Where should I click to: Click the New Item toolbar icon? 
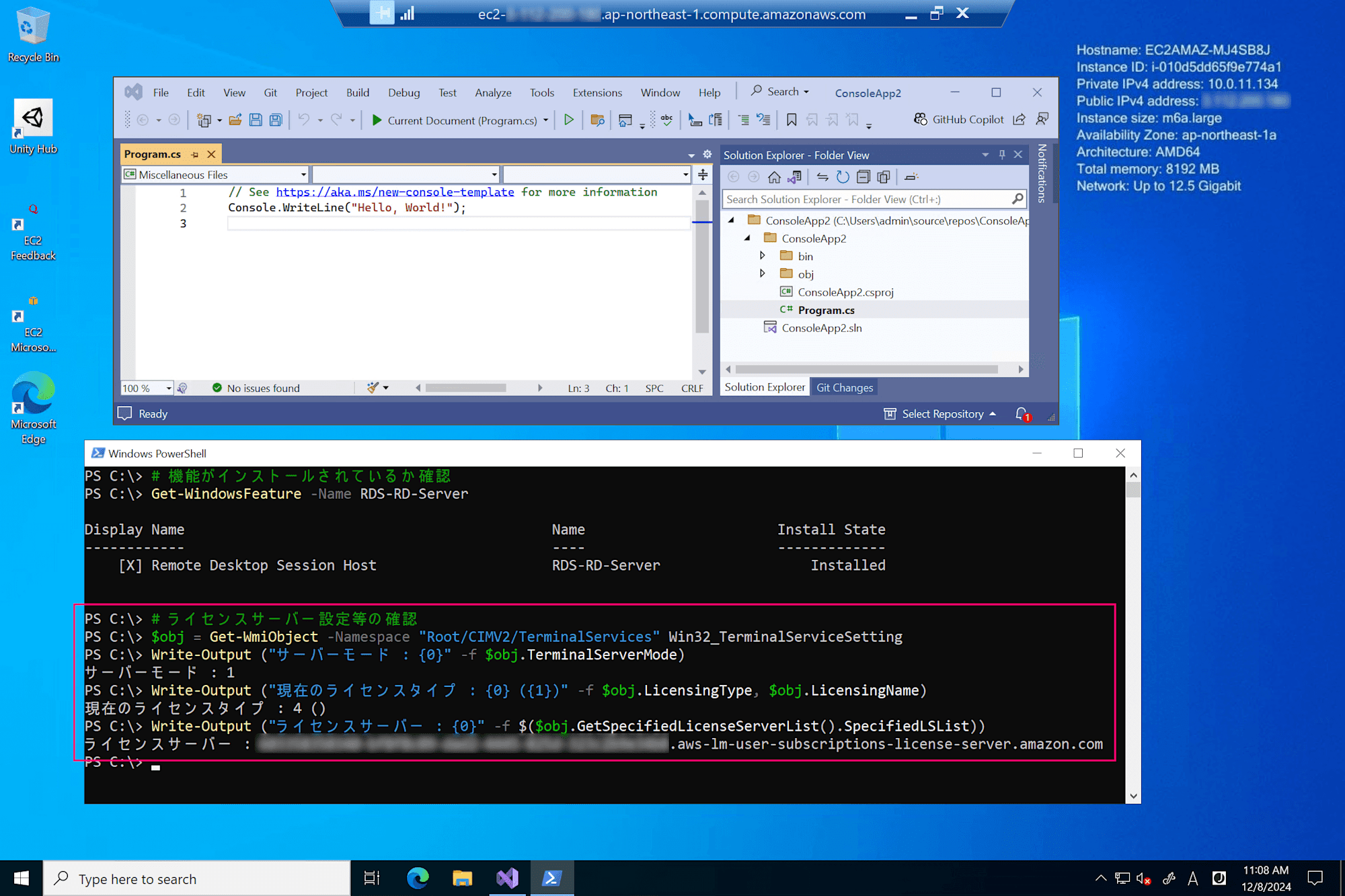point(204,120)
